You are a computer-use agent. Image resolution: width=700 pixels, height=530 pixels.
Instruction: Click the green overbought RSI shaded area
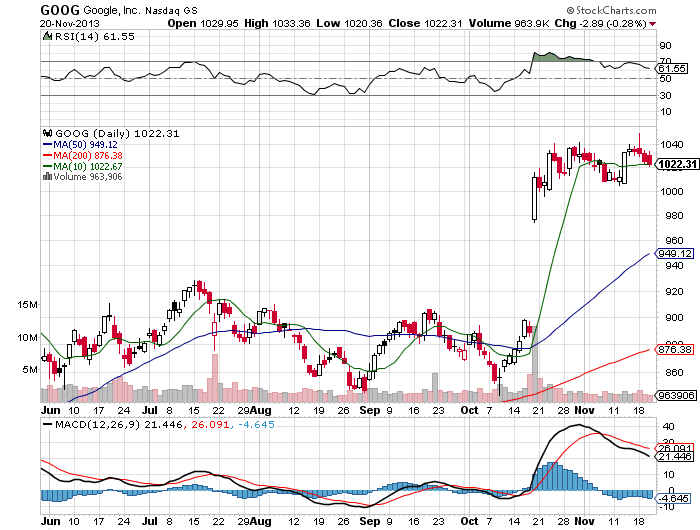point(560,57)
